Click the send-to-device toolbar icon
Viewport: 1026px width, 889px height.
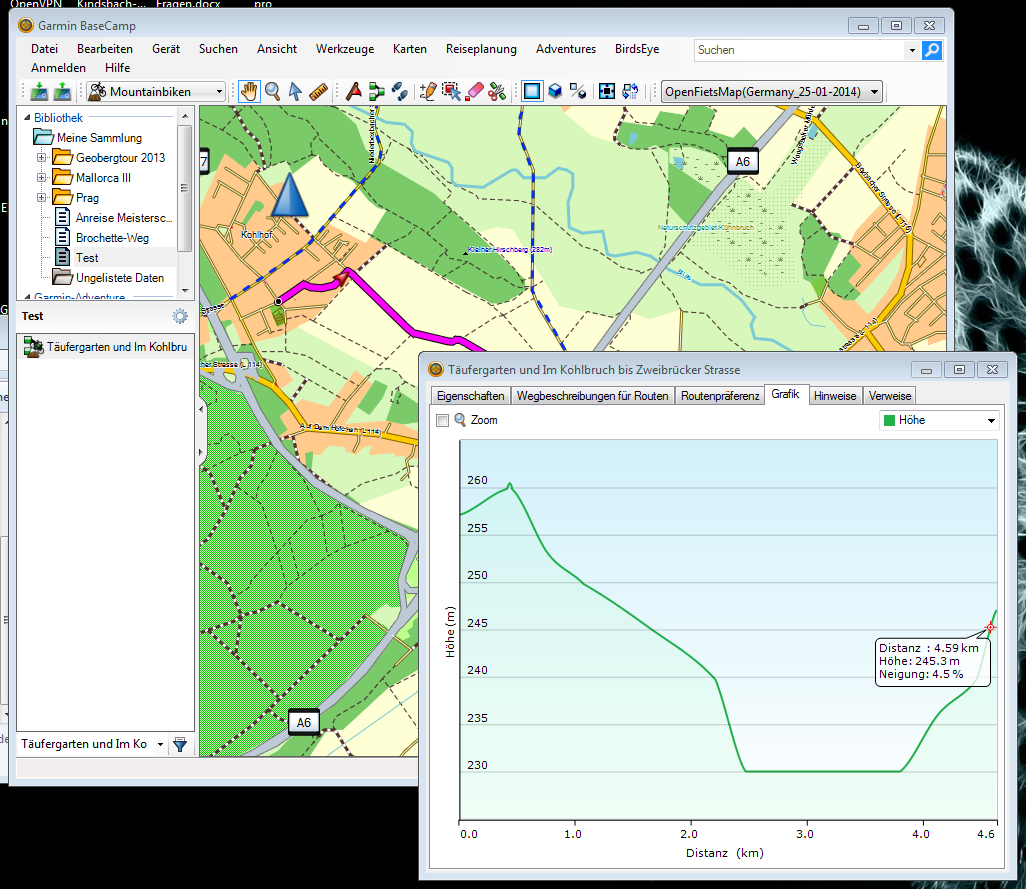[x=39, y=92]
